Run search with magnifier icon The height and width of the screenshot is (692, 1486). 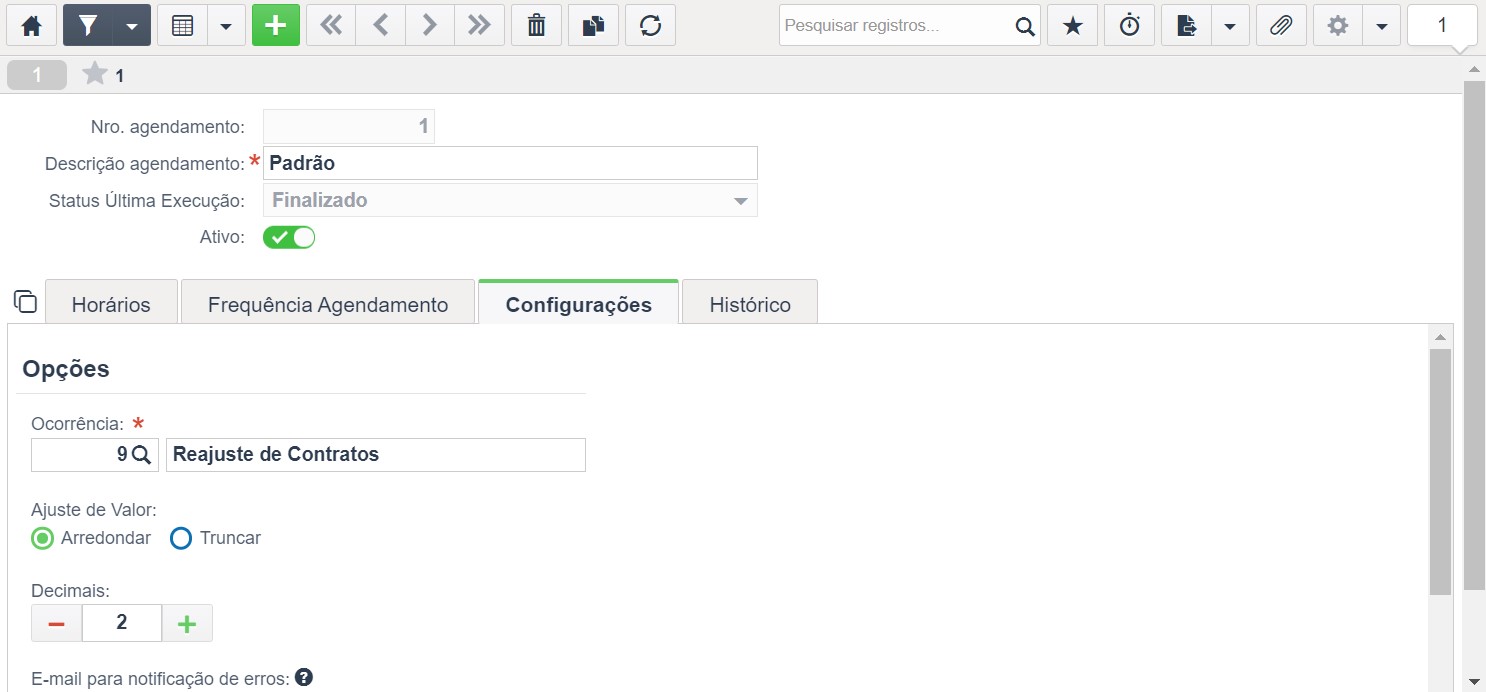[x=1025, y=26]
